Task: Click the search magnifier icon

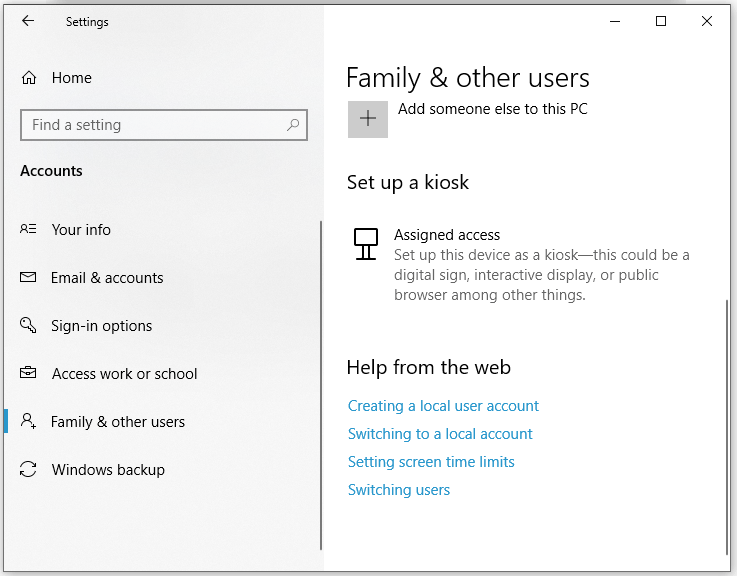Action: pyautogui.click(x=293, y=125)
